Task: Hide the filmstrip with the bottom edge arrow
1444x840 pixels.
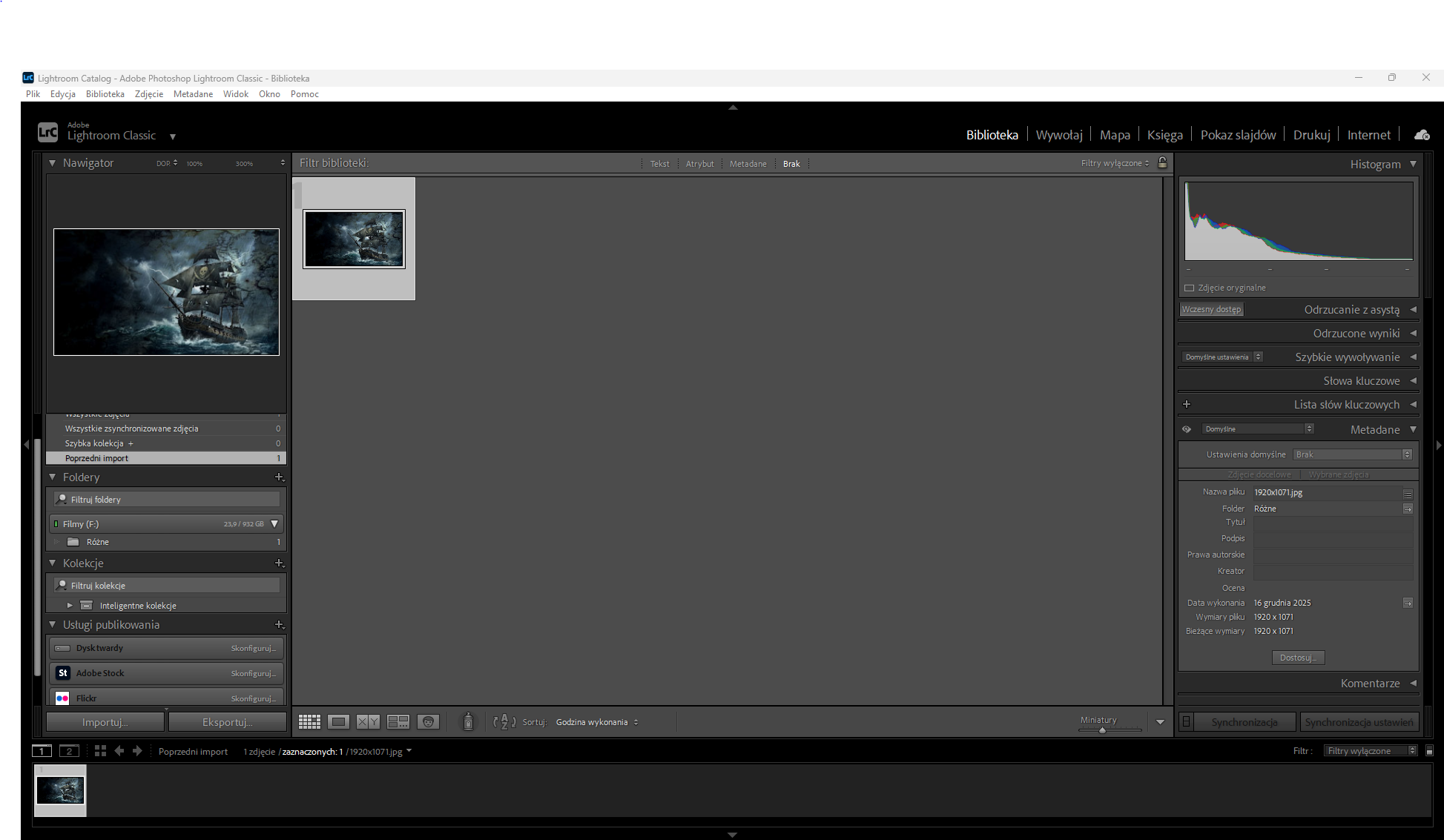Action: coord(732,835)
